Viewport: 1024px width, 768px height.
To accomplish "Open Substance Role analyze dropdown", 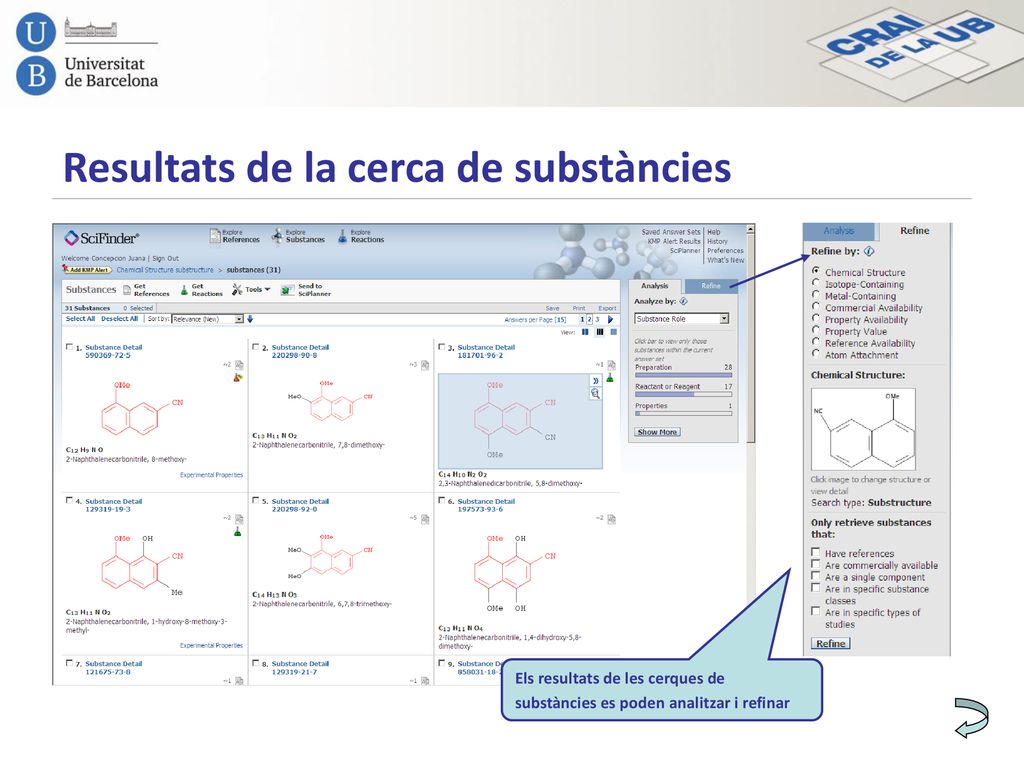I will click(x=682, y=319).
